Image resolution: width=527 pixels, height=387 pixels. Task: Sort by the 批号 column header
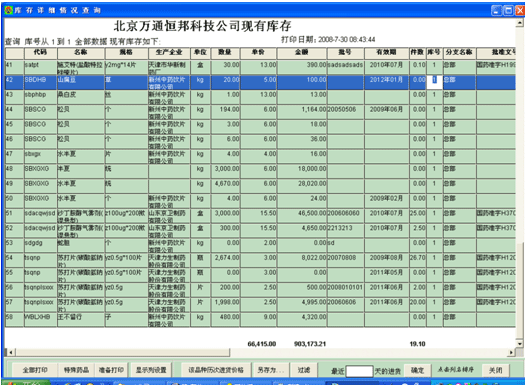point(345,52)
